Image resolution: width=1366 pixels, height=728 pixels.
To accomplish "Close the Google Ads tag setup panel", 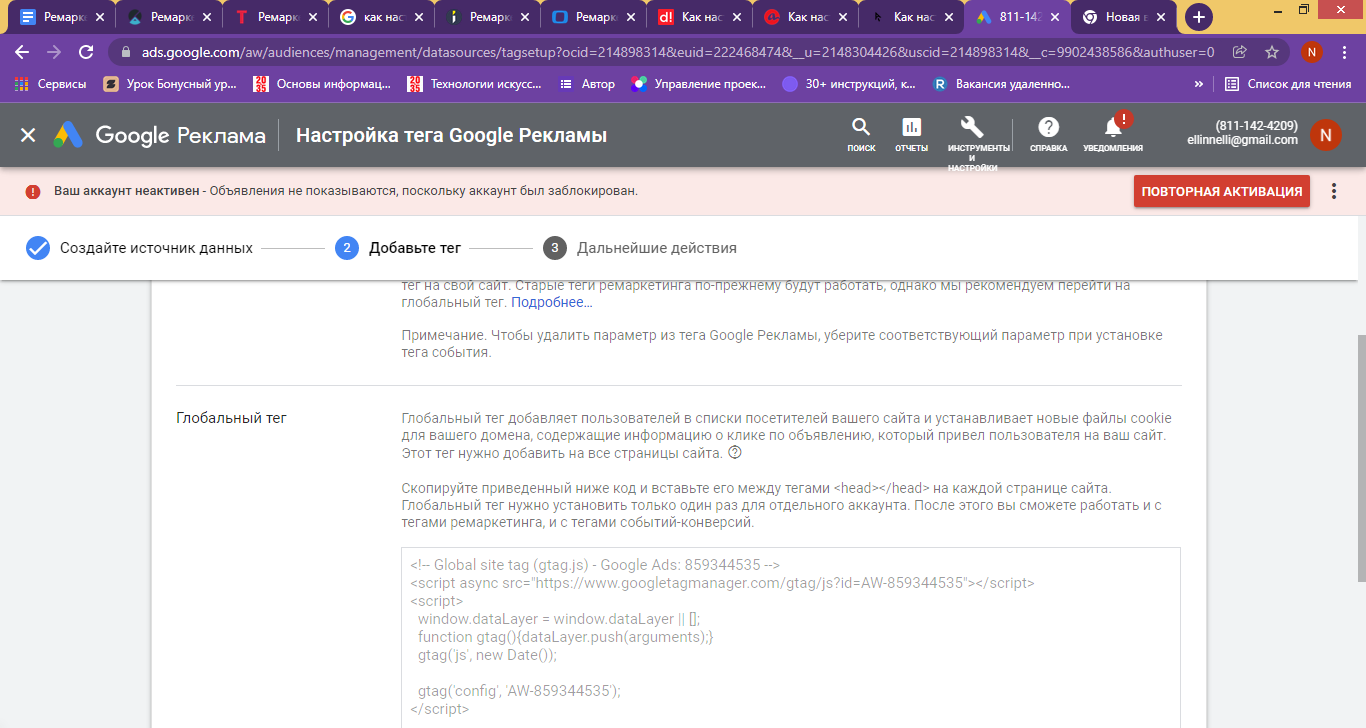I will point(28,135).
